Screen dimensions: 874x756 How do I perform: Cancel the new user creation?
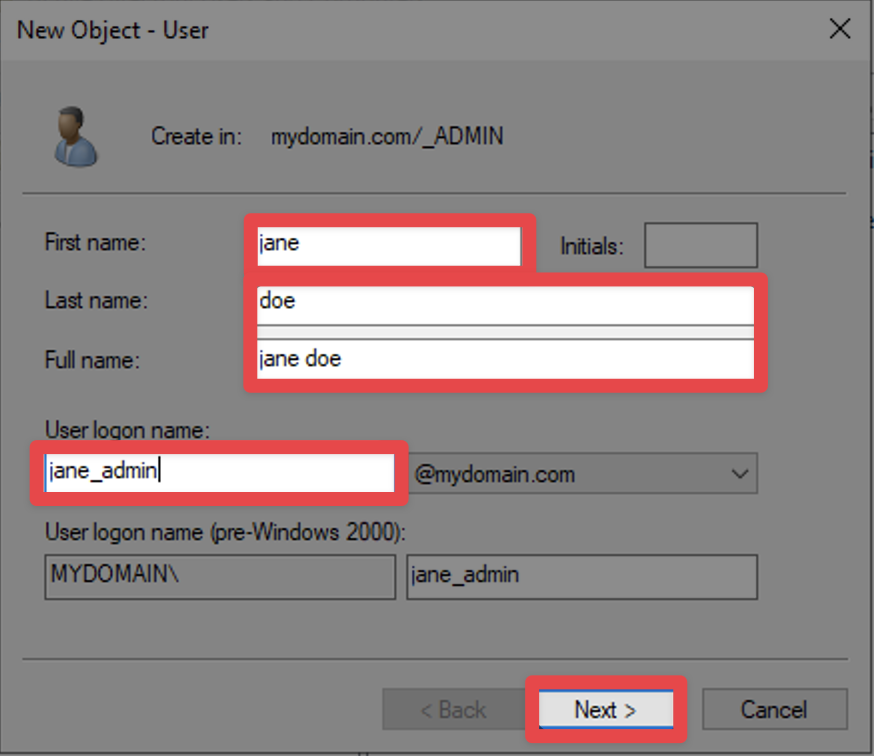[774, 710]
